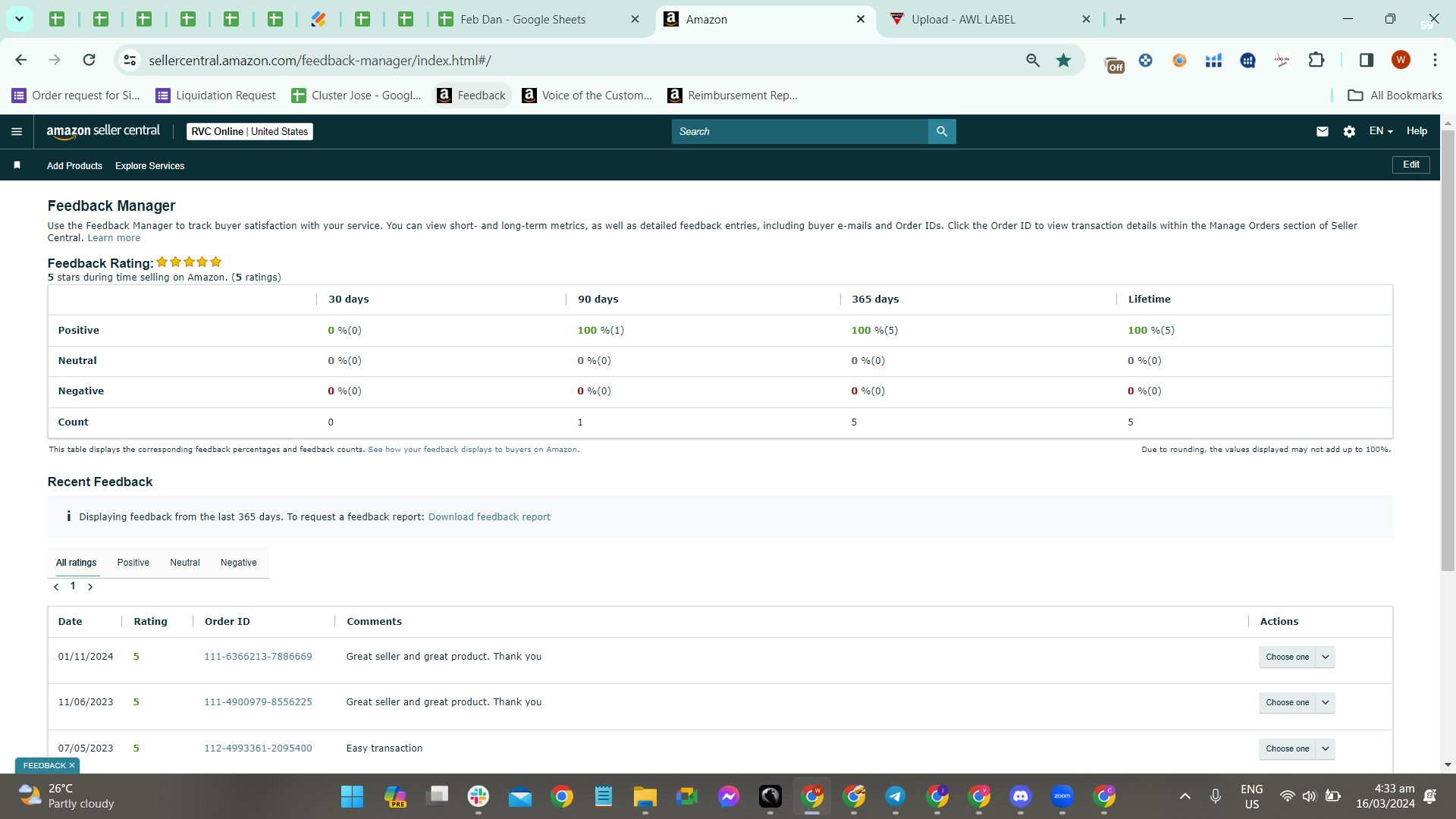Open the Seller Central settings gear

[x=1349, y=131]
